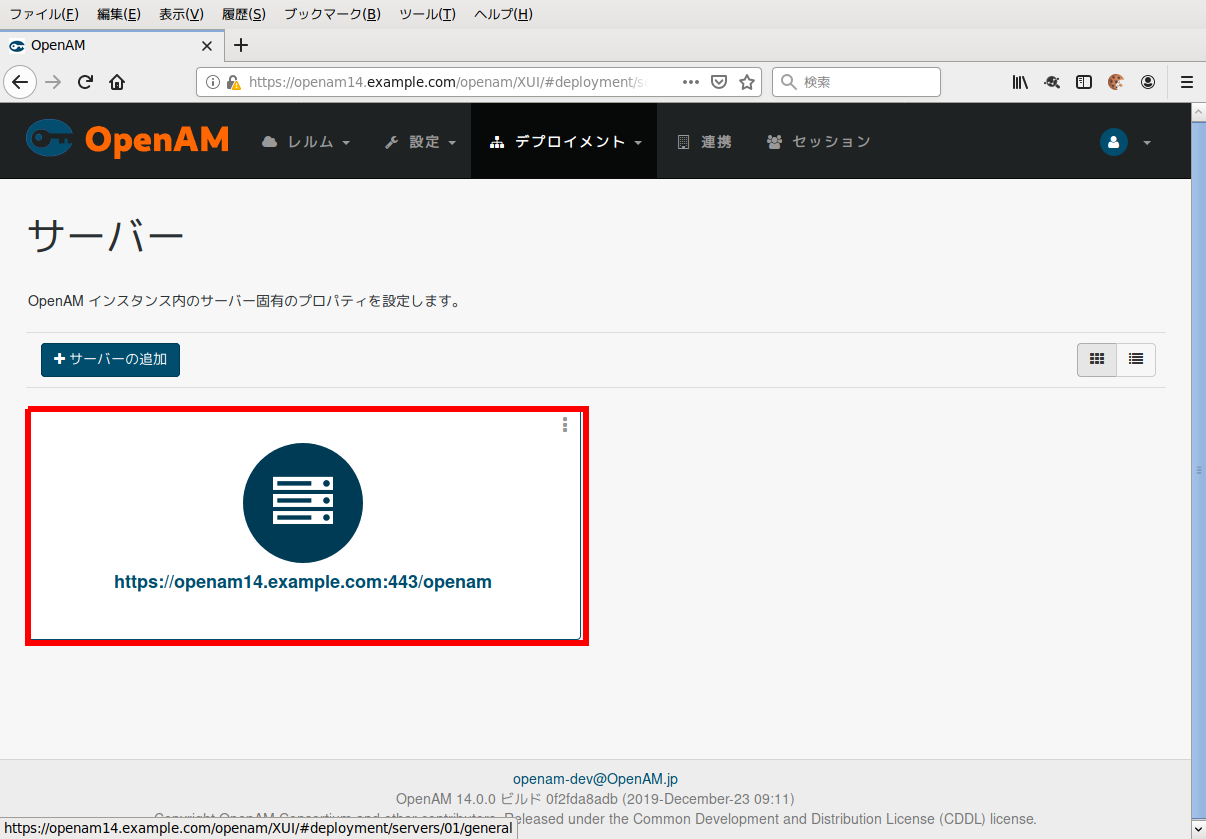Switch to grid view

(1096, 359)
